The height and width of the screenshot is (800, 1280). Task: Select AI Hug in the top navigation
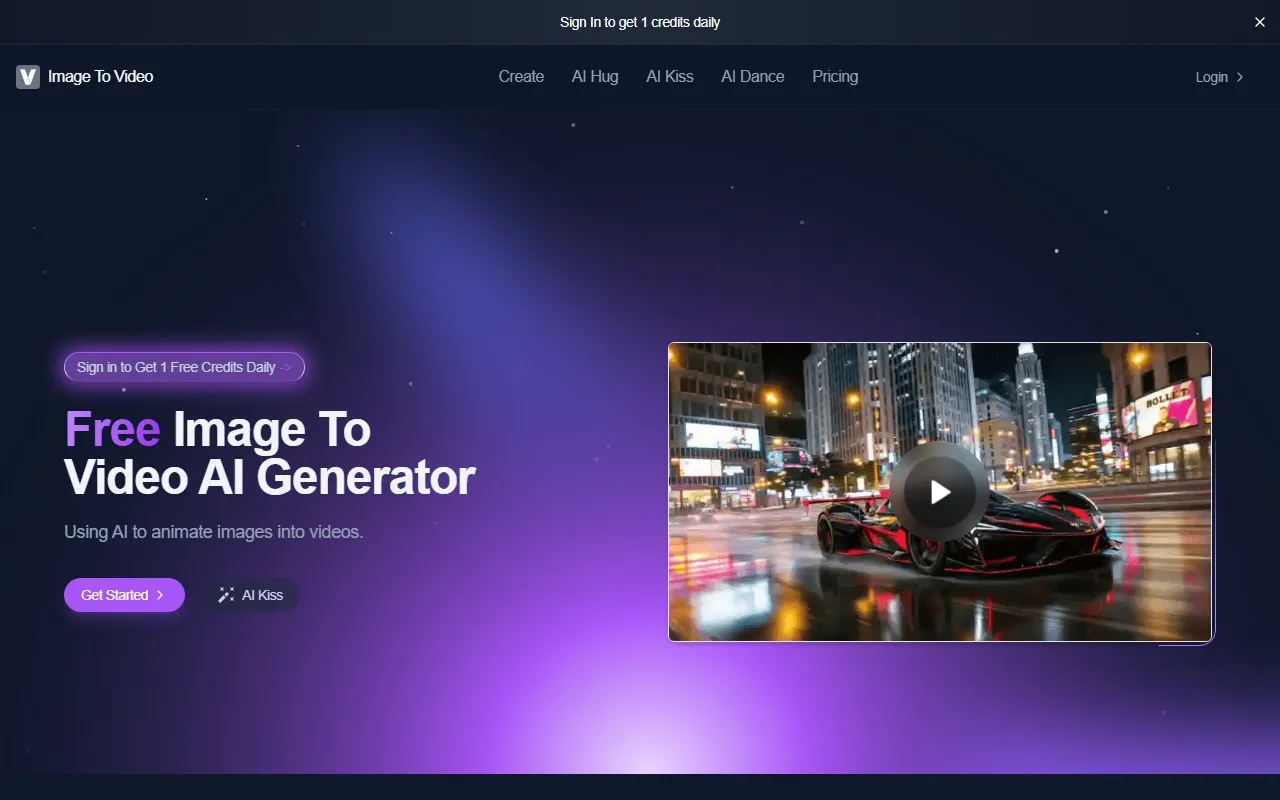pos(594,76)
